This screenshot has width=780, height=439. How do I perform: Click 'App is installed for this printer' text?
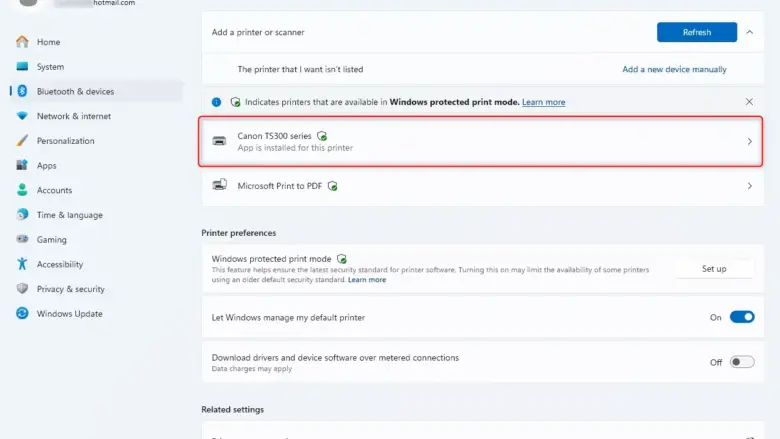pos(295,148)
